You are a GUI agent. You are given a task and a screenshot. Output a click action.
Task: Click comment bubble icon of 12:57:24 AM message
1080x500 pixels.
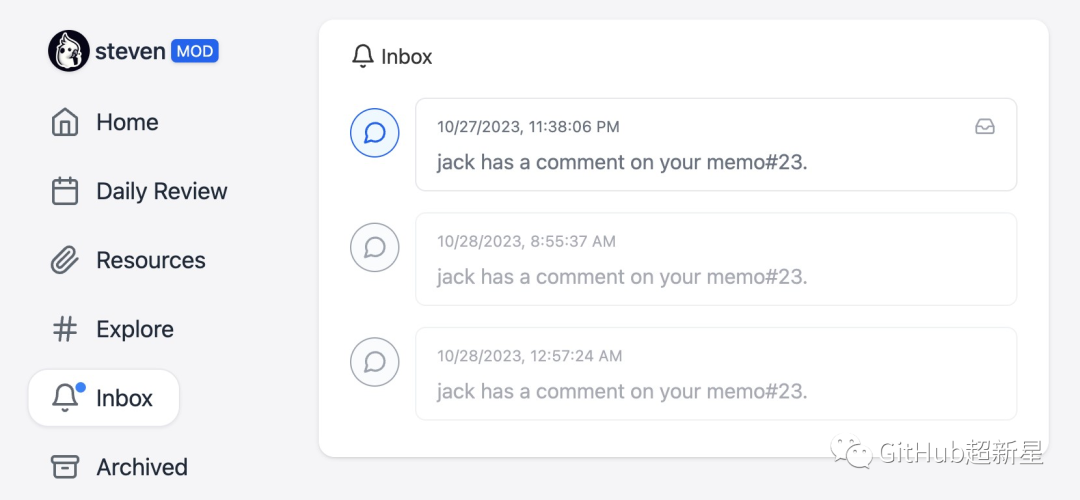coord(375,362)
